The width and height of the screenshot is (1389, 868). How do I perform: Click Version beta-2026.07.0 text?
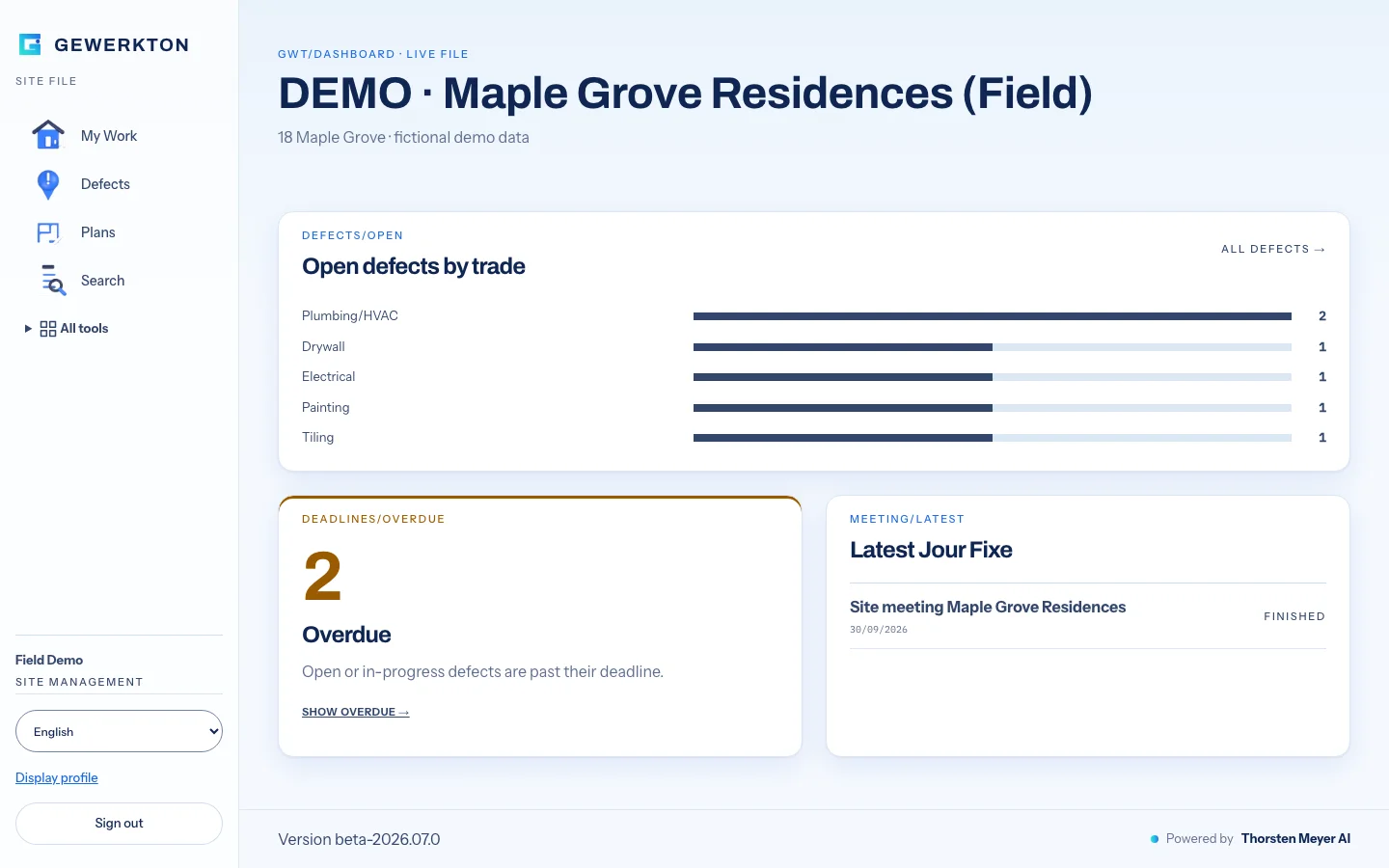359,839
